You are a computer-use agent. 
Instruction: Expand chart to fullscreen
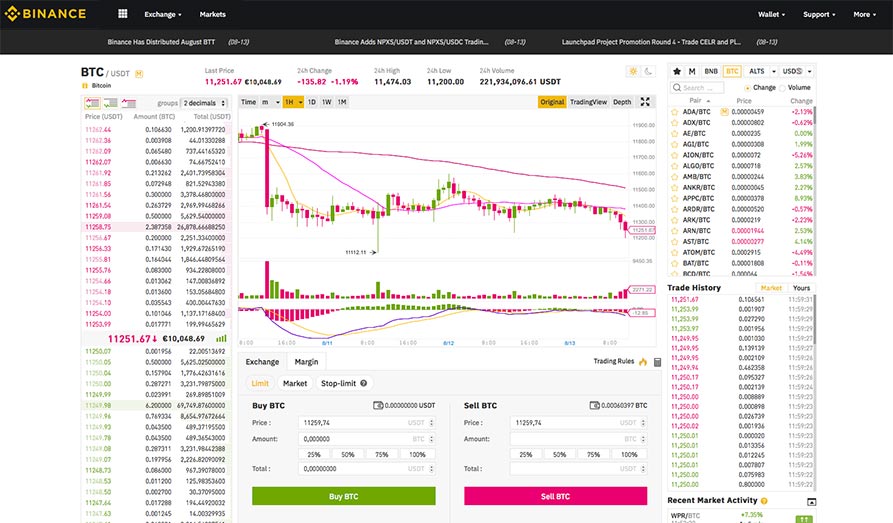[645, 101]
